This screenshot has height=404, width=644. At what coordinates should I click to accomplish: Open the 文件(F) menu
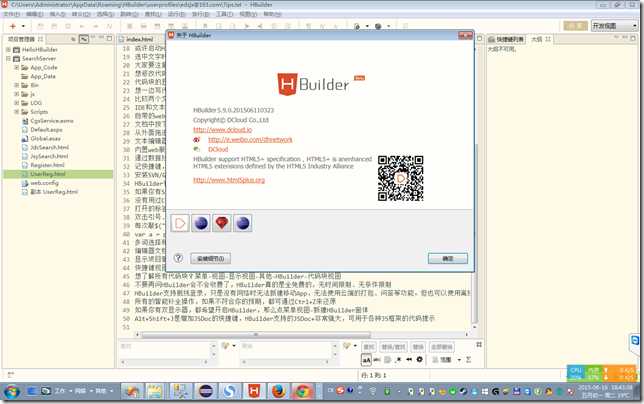tap(12, 14)
